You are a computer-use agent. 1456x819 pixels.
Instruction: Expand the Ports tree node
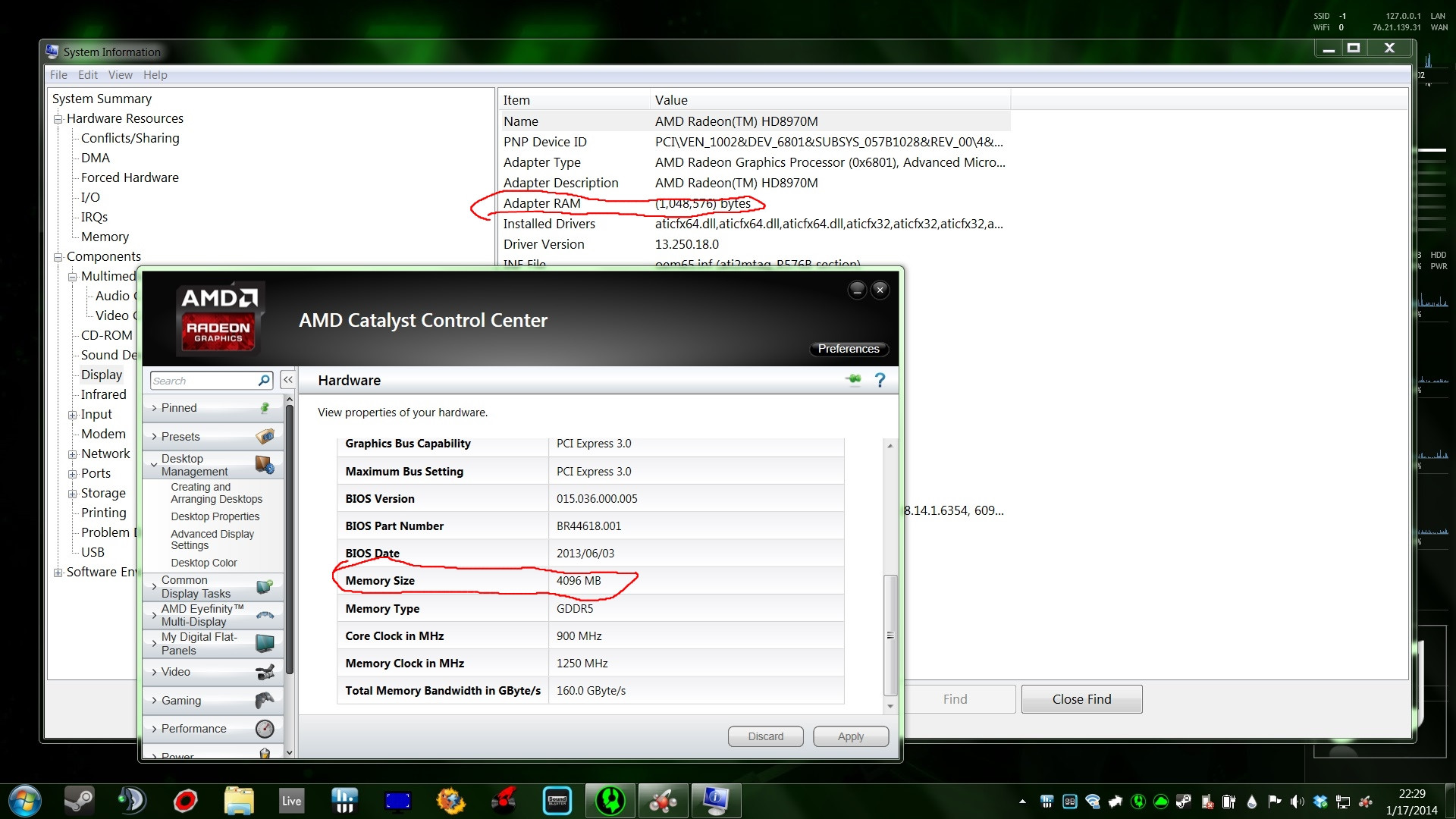point(72,474)
